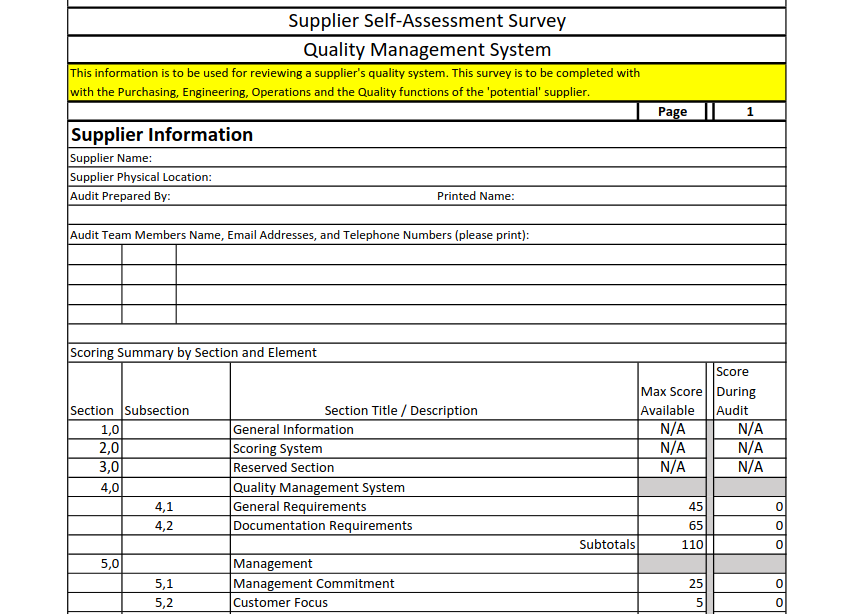Select the Supplier Information heading
This screenshot has height=614, width=852.
click(x=162, y=135)
